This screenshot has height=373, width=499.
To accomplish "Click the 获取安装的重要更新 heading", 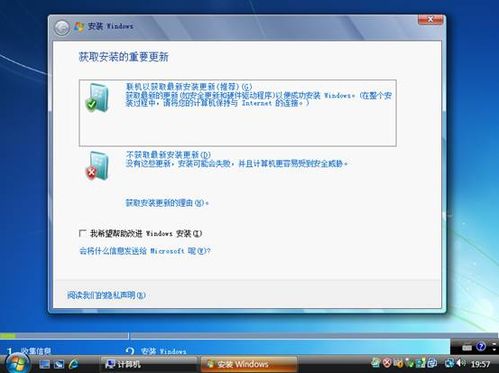I will pos(124,57).
